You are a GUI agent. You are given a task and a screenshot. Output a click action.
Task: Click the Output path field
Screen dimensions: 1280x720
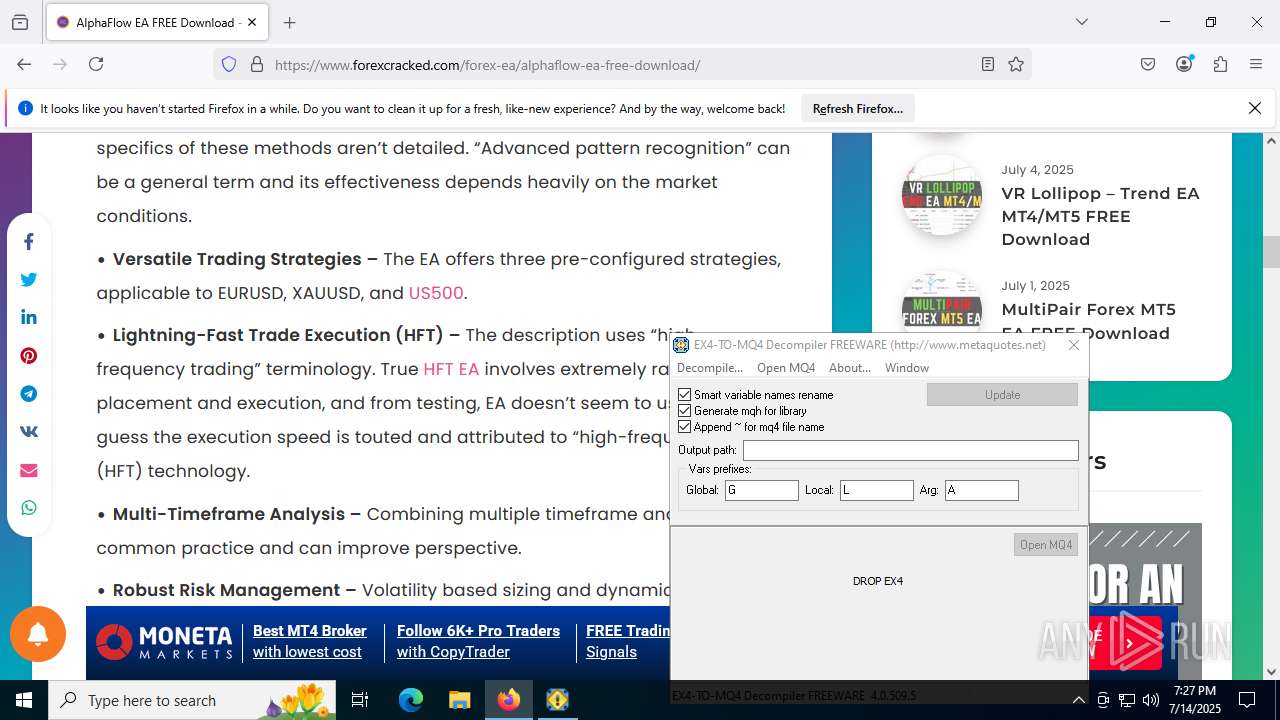(x=910, y=451)
